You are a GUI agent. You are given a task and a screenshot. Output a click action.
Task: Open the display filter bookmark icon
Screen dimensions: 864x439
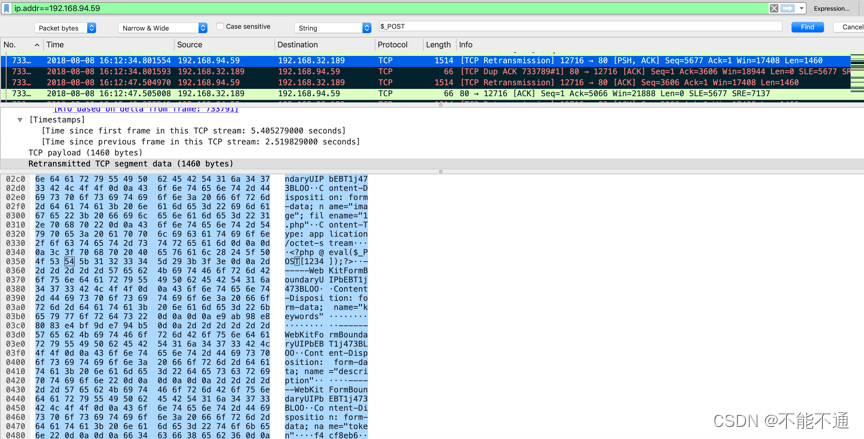[x=6, y=8]
